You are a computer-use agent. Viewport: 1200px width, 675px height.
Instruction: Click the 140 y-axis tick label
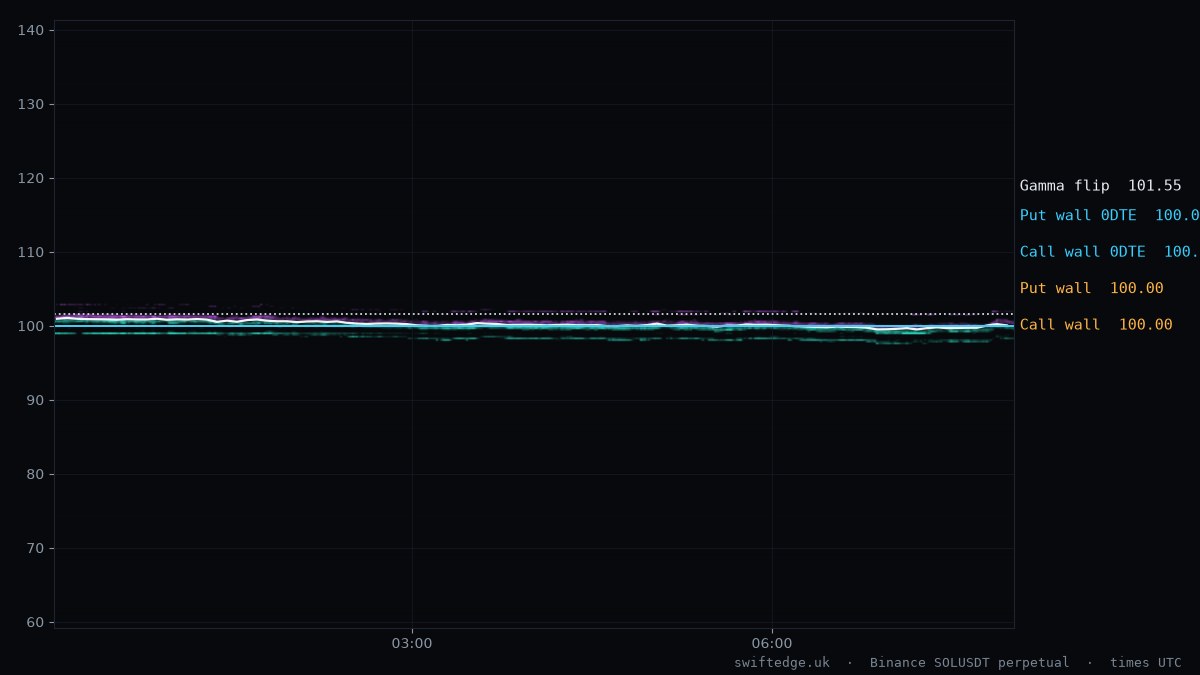(x=31, y=31)
